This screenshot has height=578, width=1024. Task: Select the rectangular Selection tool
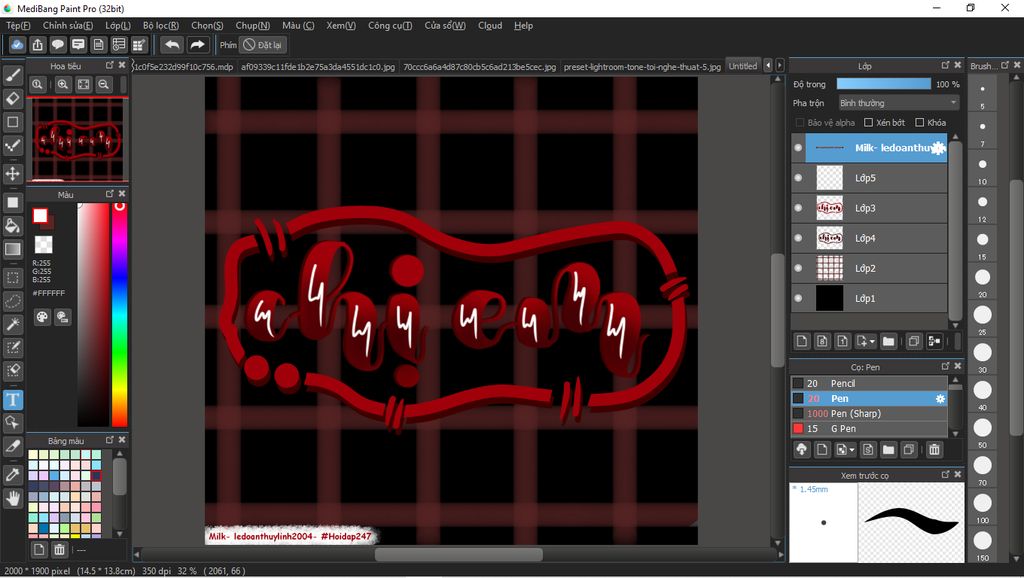coord(12,278)
